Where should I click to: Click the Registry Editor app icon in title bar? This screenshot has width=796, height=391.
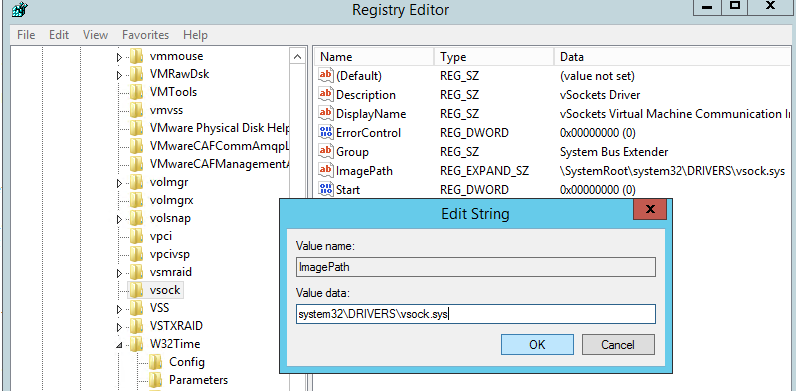pyautogui.click(x=19, y=9)
